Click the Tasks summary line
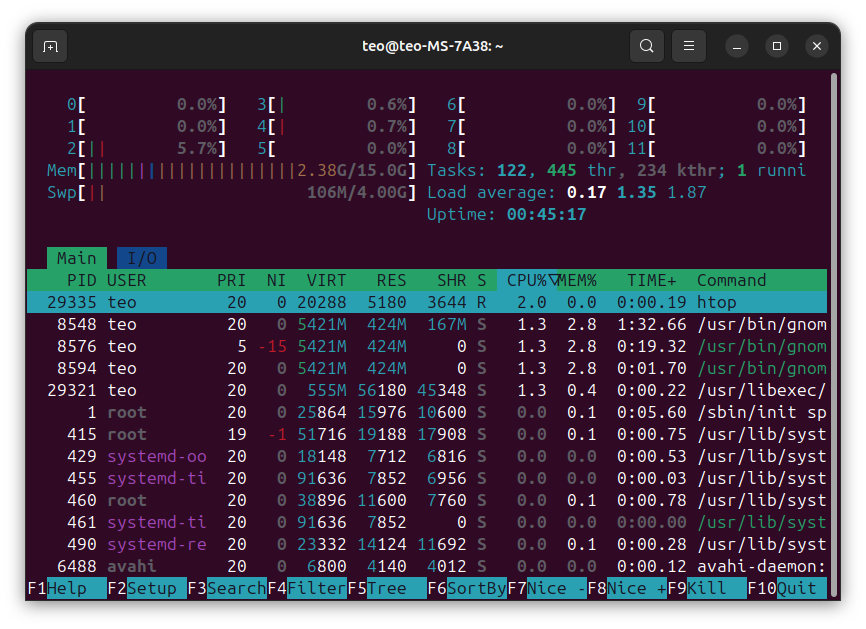This screenshot has width=866, height=629. 616,171
